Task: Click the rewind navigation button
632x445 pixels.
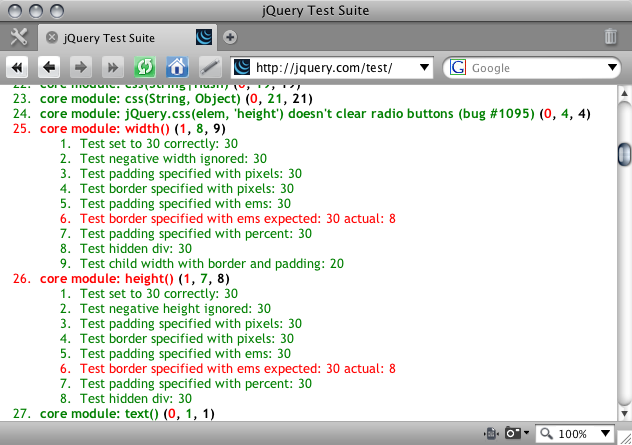Action: (18, 68)
